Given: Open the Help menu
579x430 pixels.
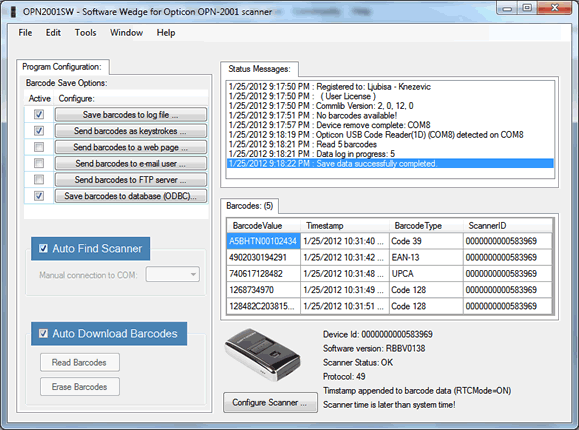Looking at the screenshot, I should tap(166, 33).
